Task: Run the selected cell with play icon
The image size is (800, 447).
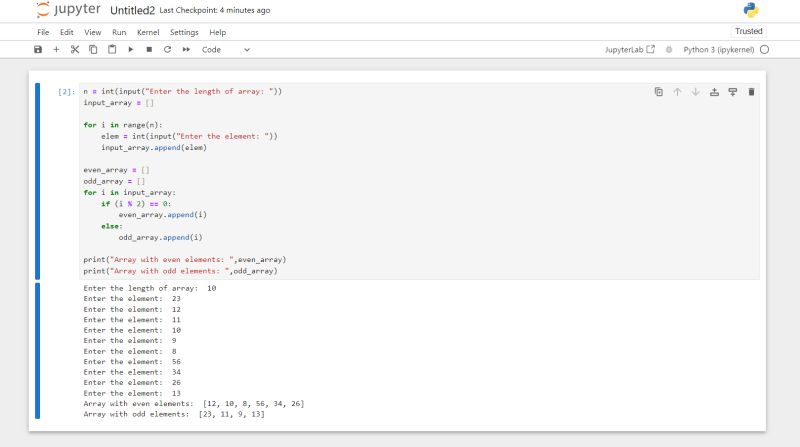Action: [x=131, y=49]
